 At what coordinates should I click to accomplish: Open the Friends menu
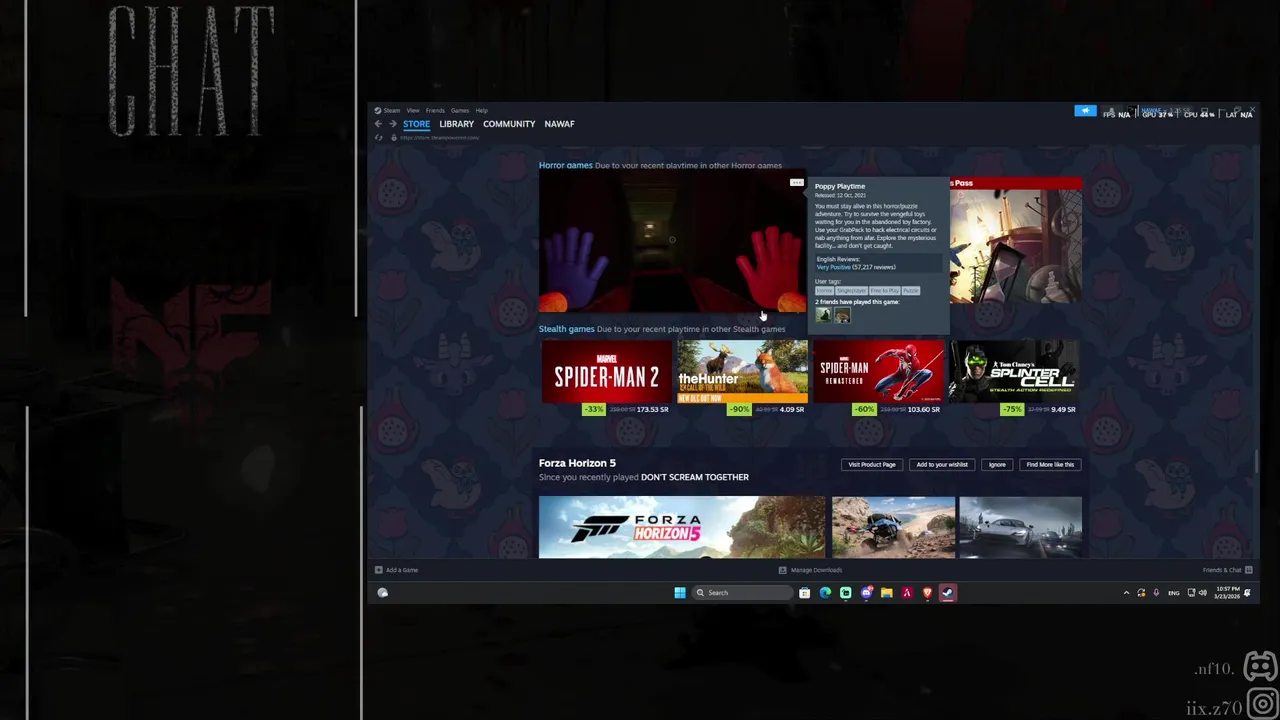coord(435,110)
